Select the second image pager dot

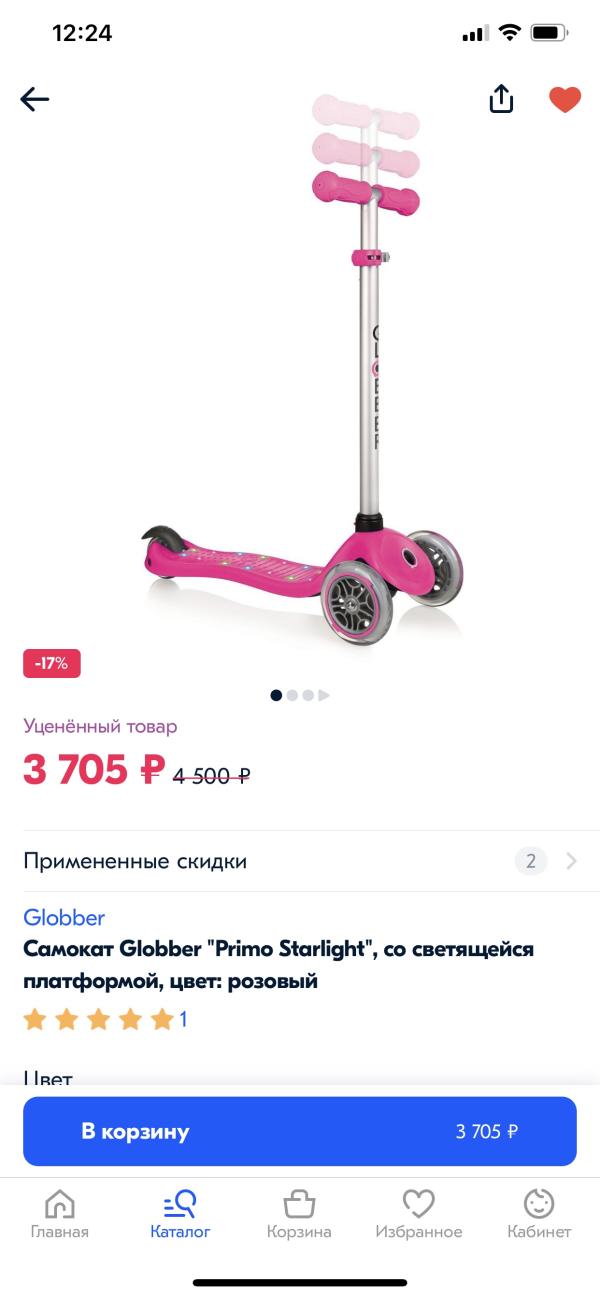pos(292,695)
